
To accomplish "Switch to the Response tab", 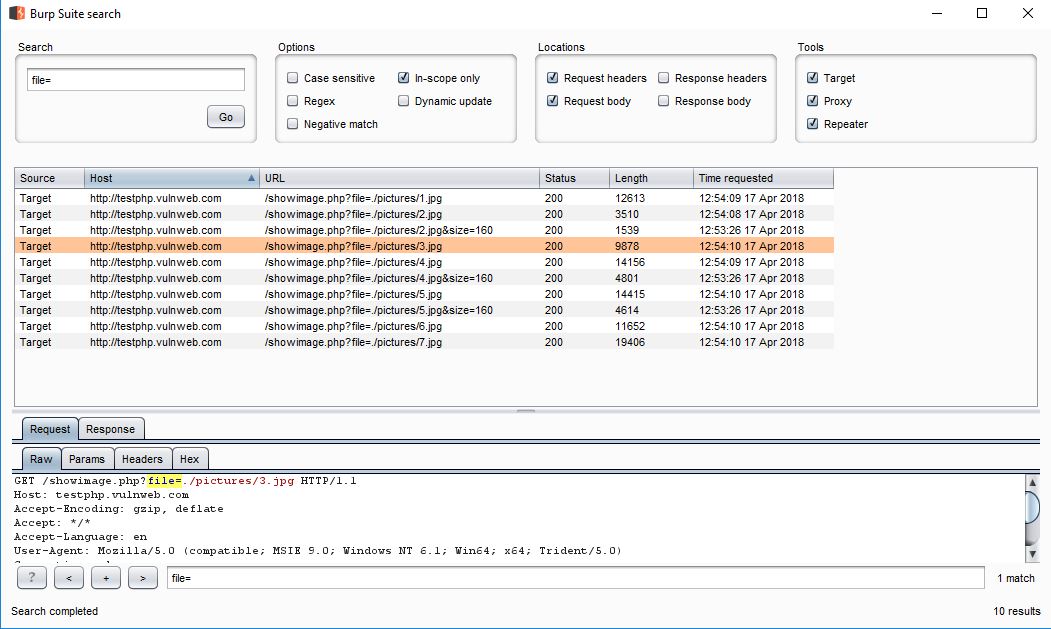I will point(111,429).
